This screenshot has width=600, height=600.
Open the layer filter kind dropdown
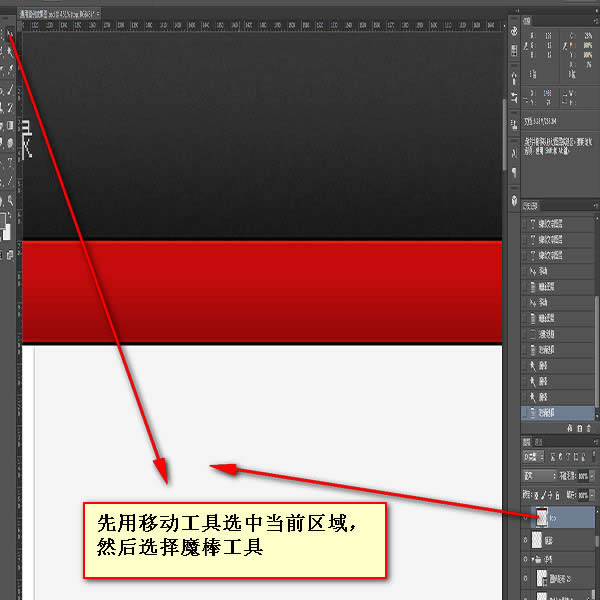click(x=534, y=457)
